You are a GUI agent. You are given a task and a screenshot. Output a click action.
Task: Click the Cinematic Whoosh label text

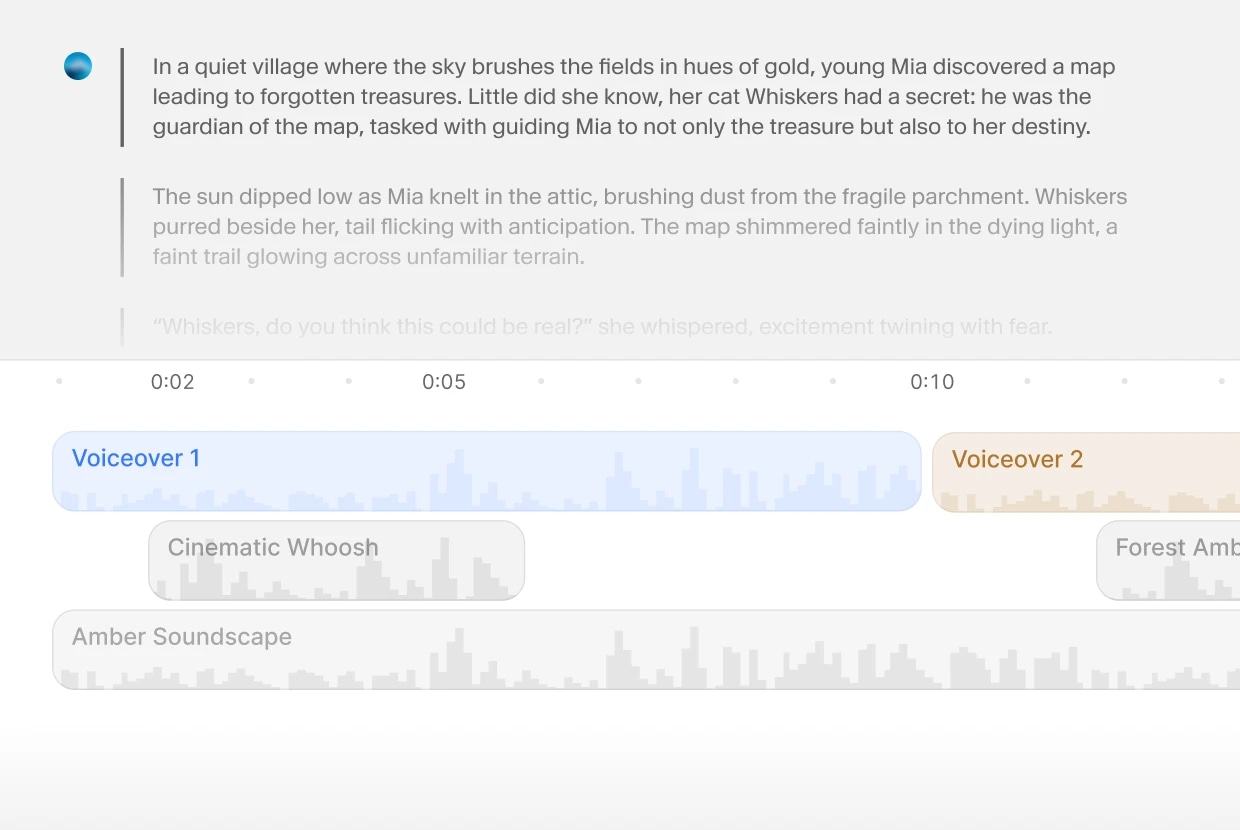click(273, 548)
